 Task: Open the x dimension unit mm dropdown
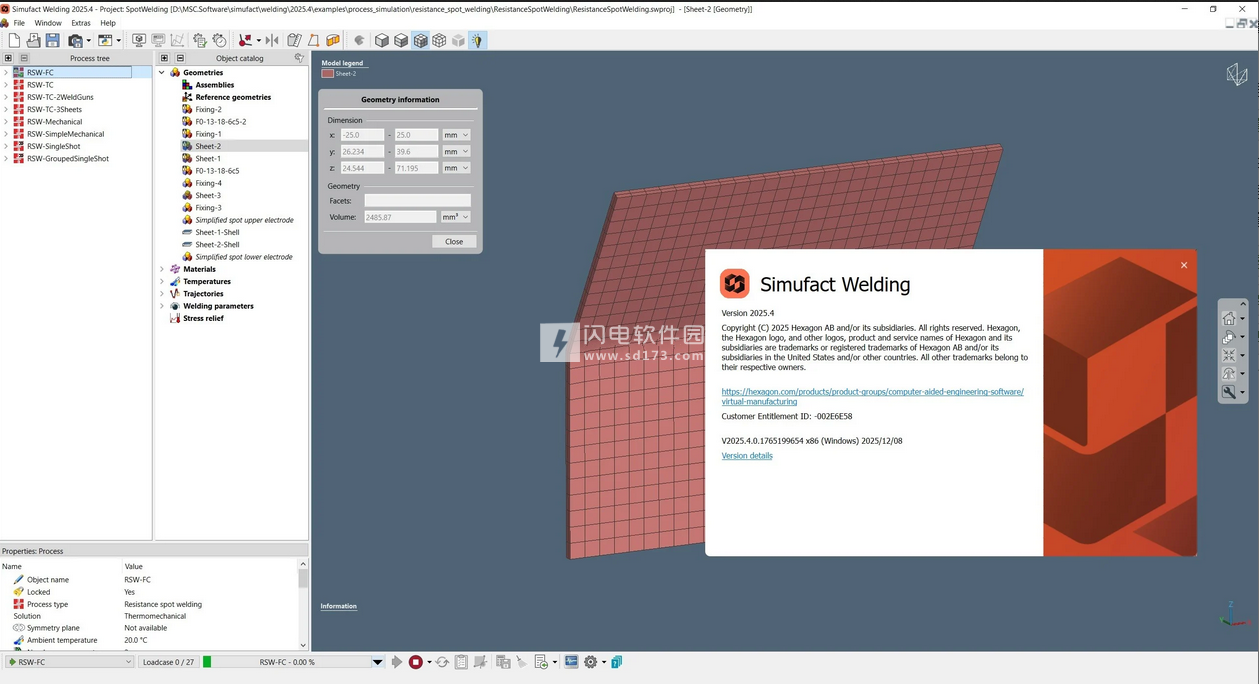456,135
